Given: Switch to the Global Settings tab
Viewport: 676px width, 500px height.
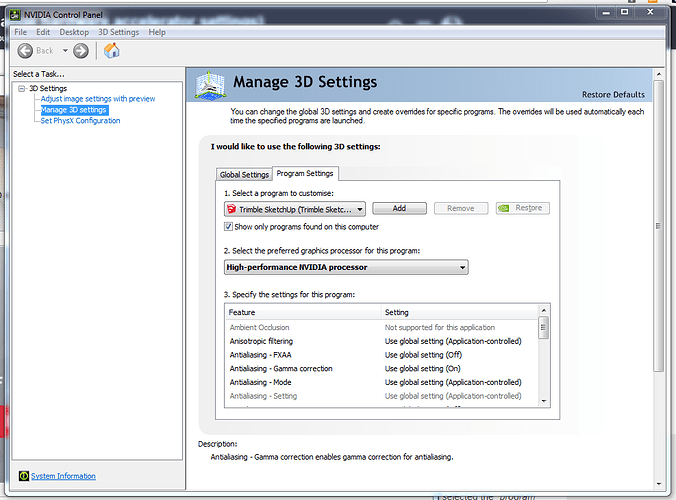Looking at the screenshot, I should click(244, 175).
